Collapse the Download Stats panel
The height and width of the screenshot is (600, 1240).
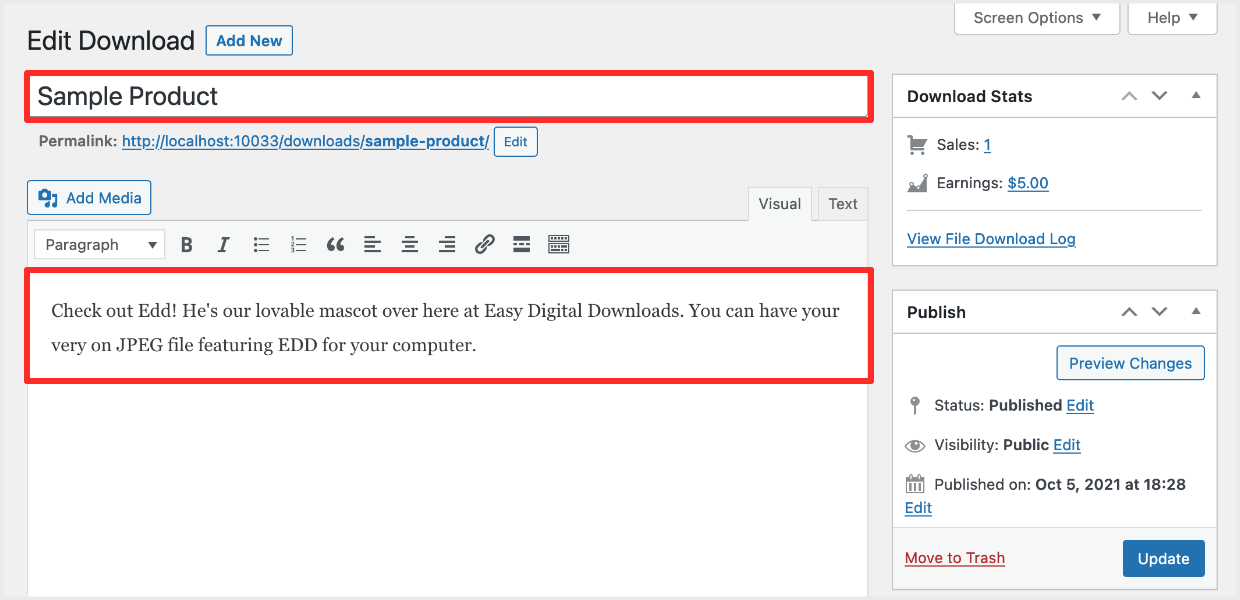(1196, 96)
